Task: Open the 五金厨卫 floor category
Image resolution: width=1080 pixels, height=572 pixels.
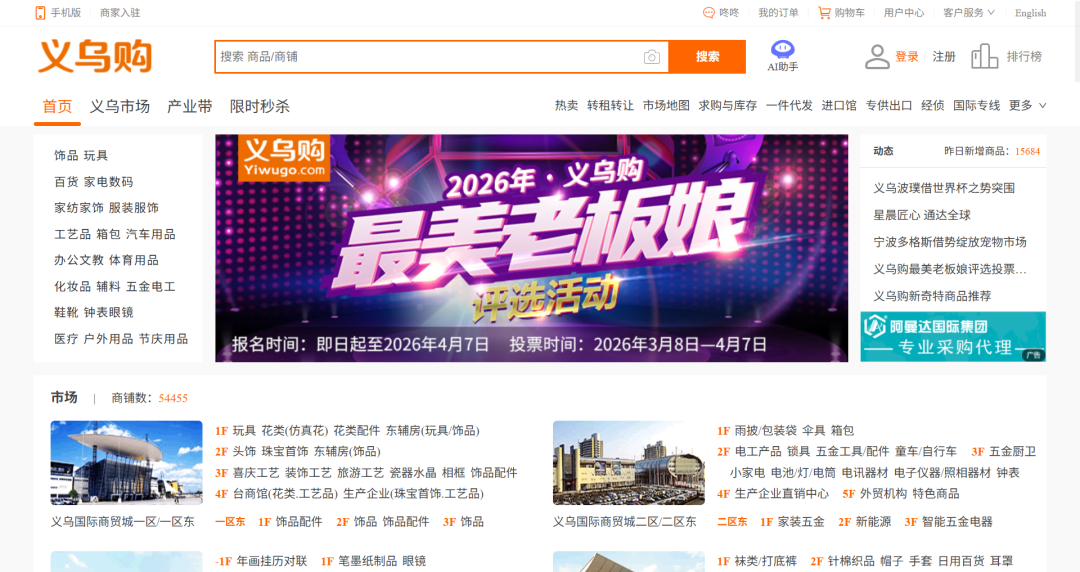Action: 1012,451
